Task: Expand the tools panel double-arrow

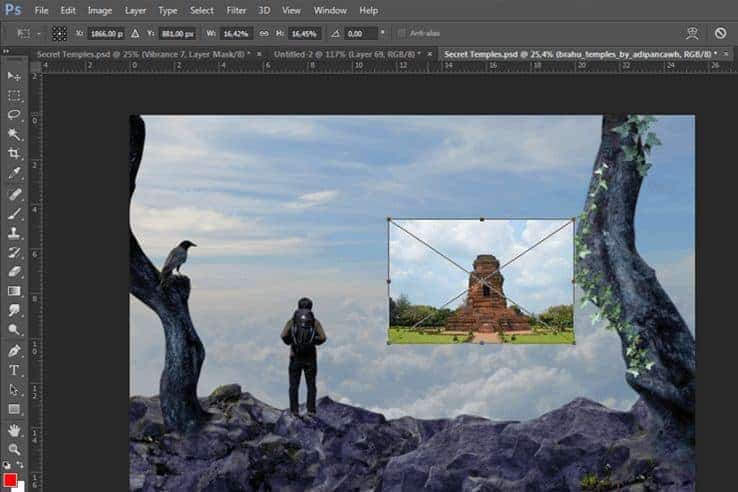Action: click(x=6, y=51)
